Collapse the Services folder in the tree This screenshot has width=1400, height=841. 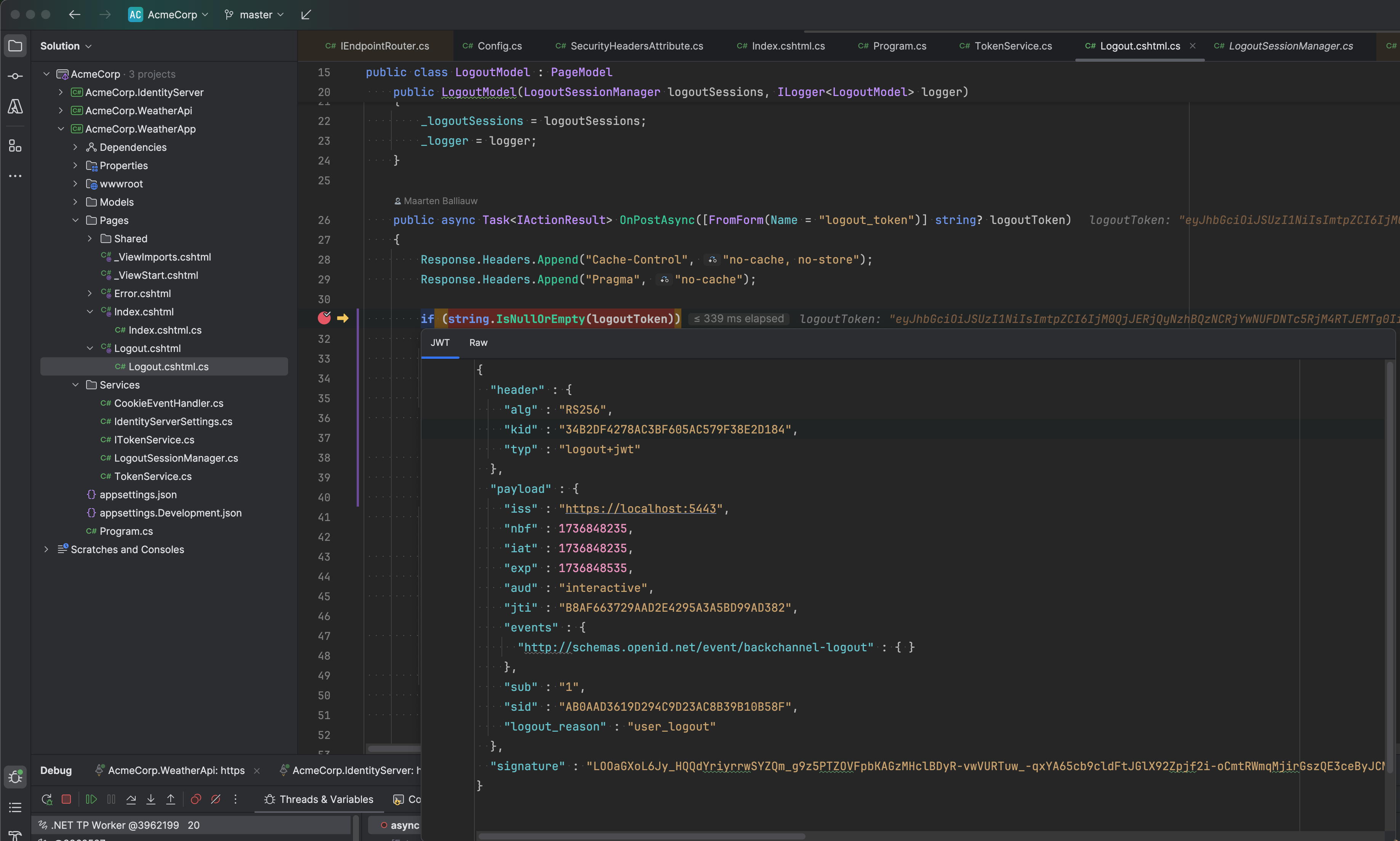[x=75, y=385]
